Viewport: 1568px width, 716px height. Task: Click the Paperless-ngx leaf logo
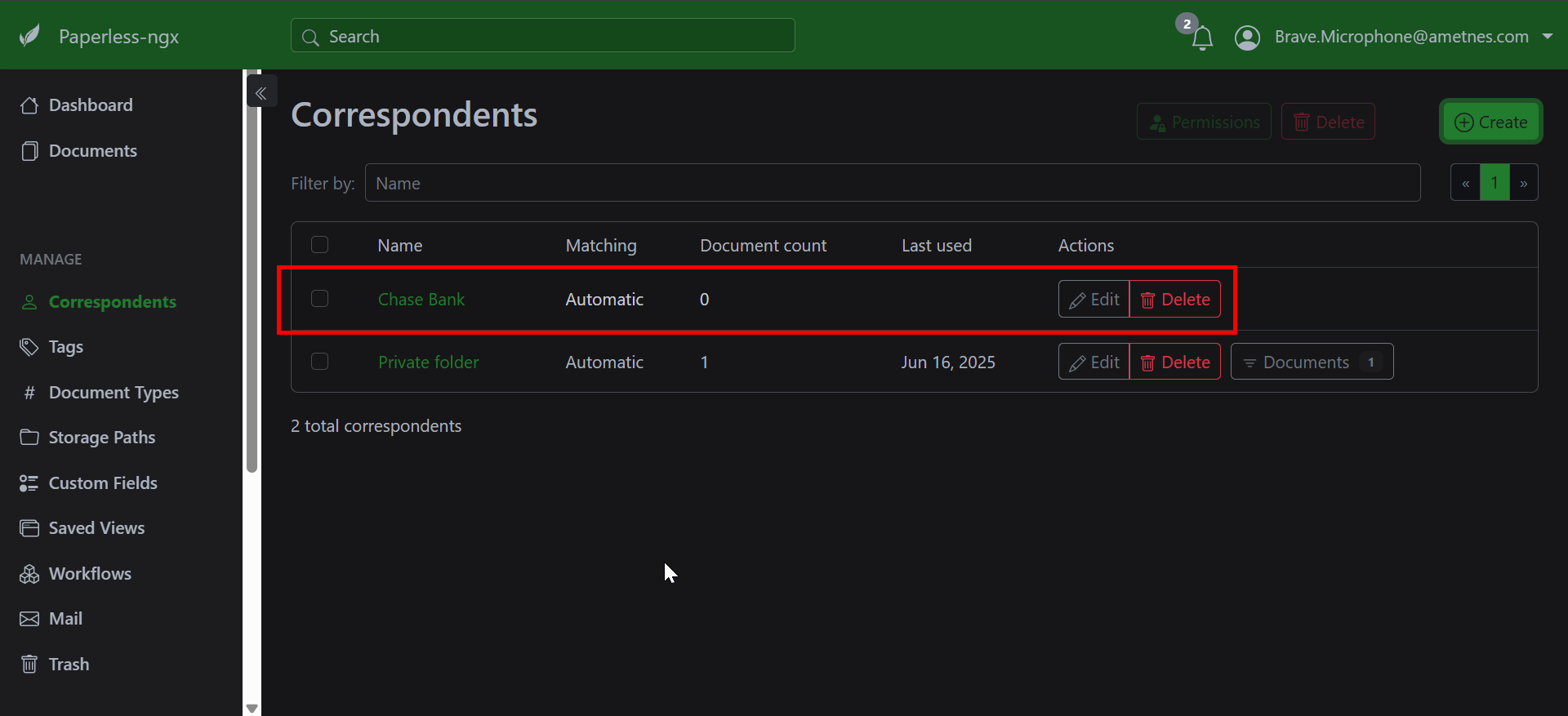(29, 36)
